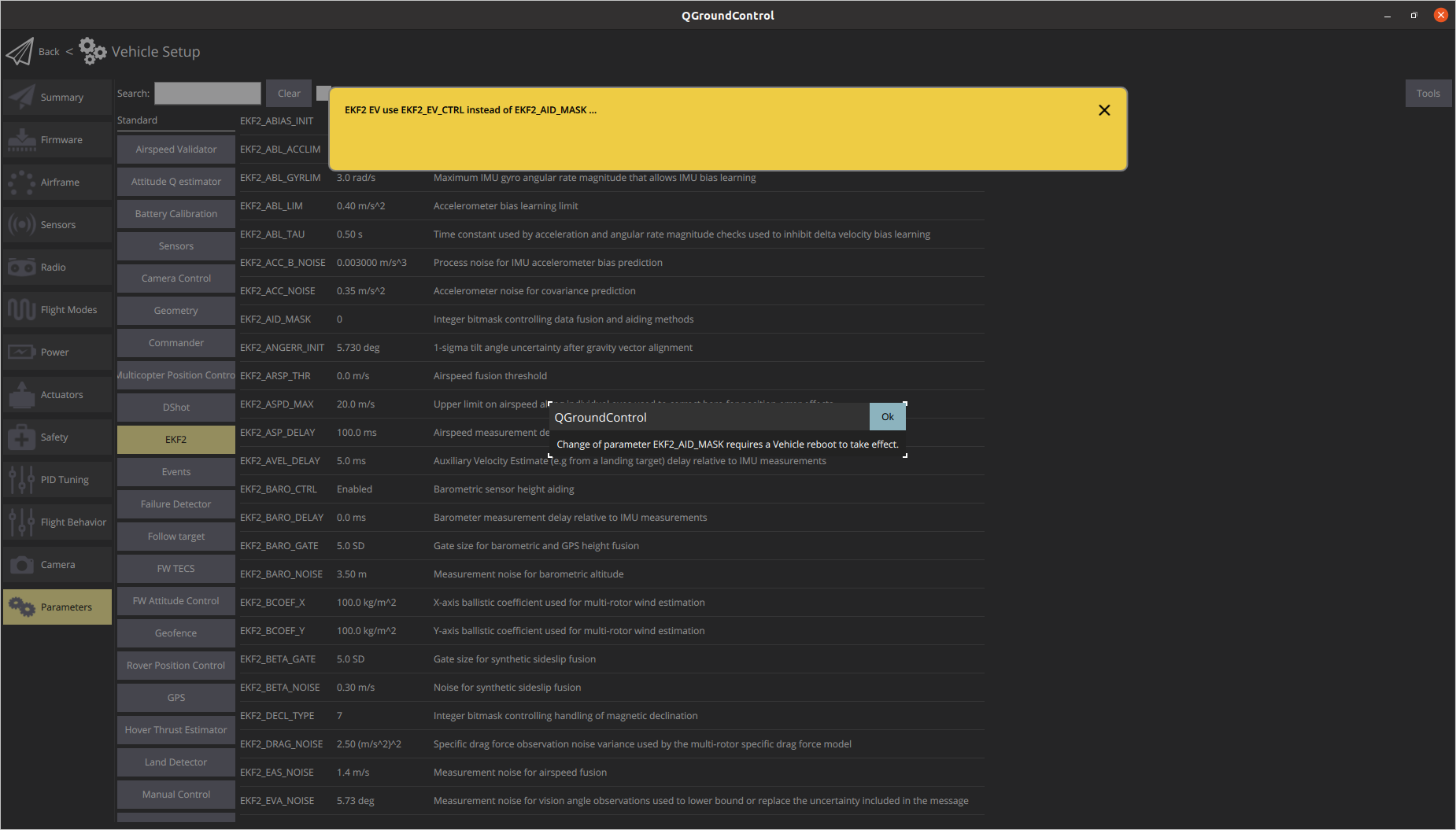
Task: Select the highlighted EKF2 group
Action: 176,440
